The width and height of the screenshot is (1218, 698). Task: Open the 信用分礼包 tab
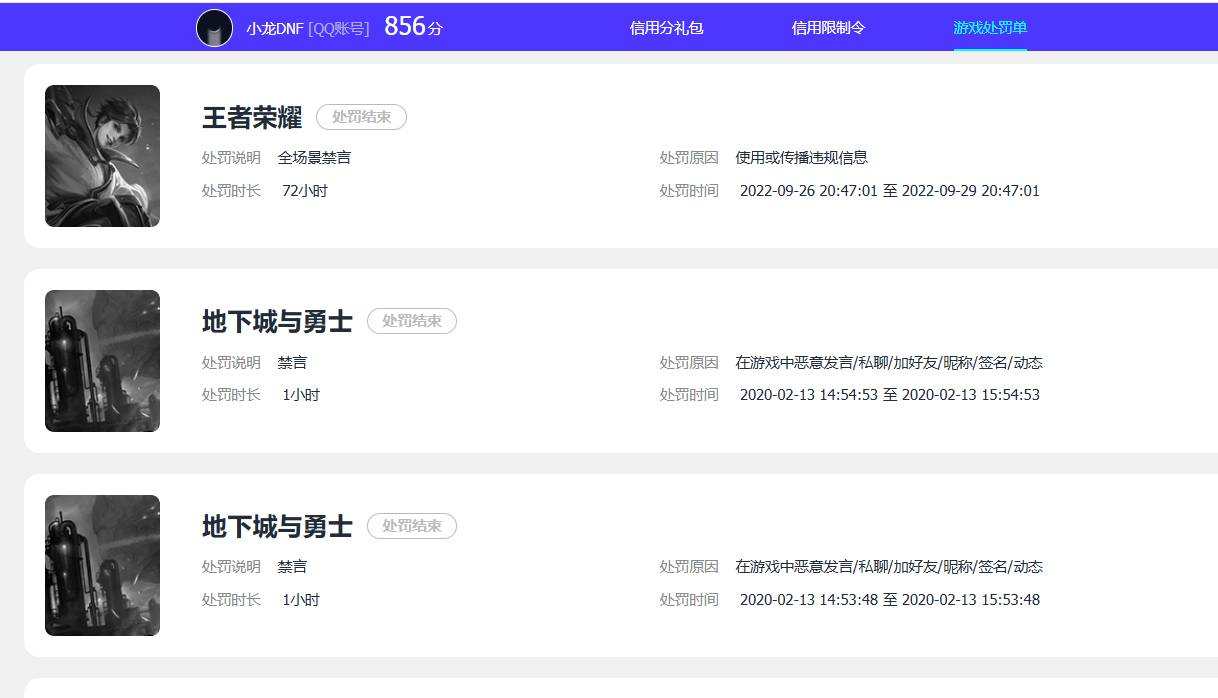coord(666,28)
